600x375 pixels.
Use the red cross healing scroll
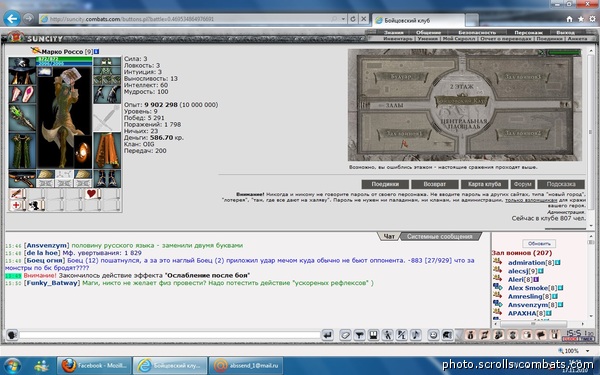[16, 205]
